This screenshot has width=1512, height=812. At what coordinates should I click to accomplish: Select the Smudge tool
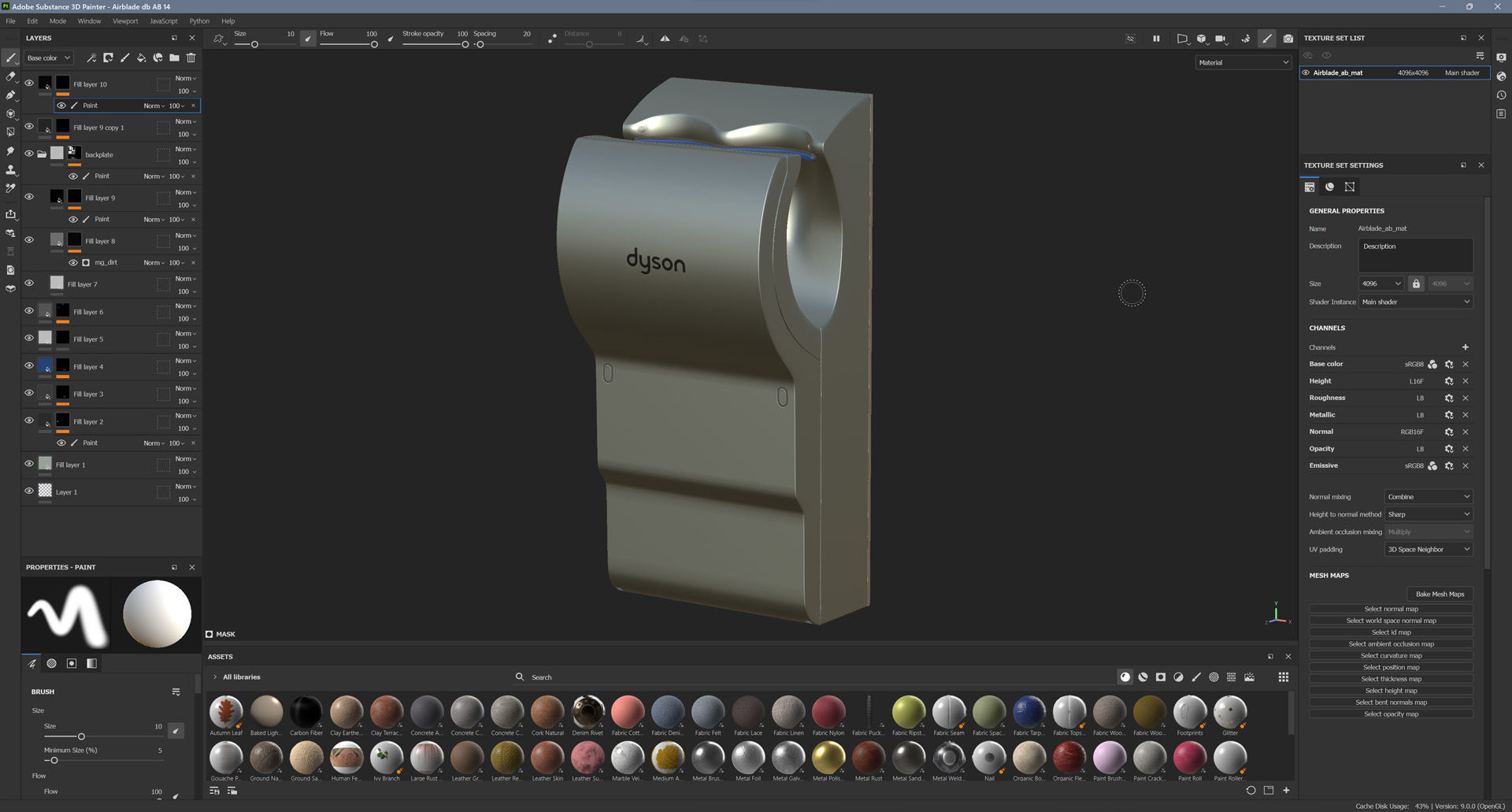click(10, 151)
